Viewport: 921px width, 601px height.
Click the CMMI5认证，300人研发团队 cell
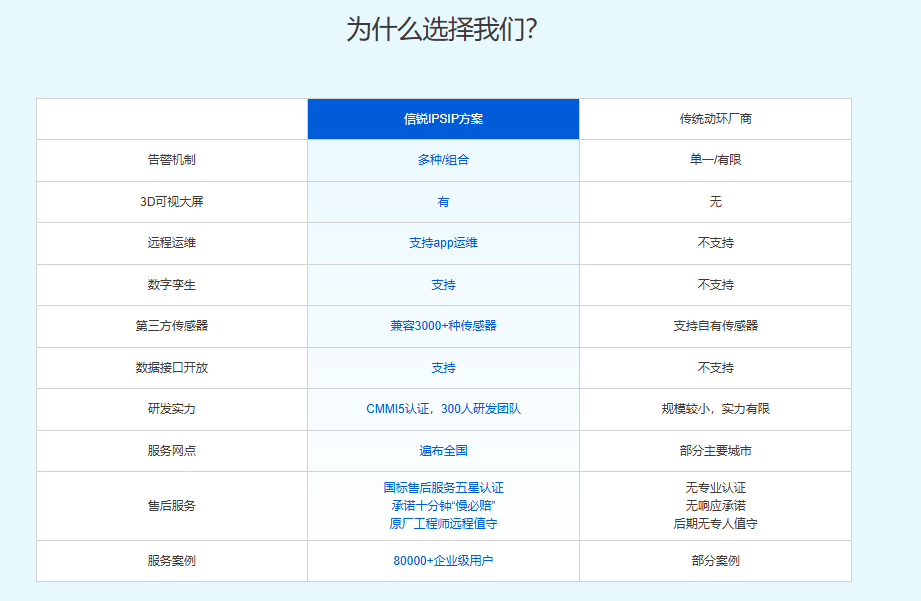[x=443, y=409]
